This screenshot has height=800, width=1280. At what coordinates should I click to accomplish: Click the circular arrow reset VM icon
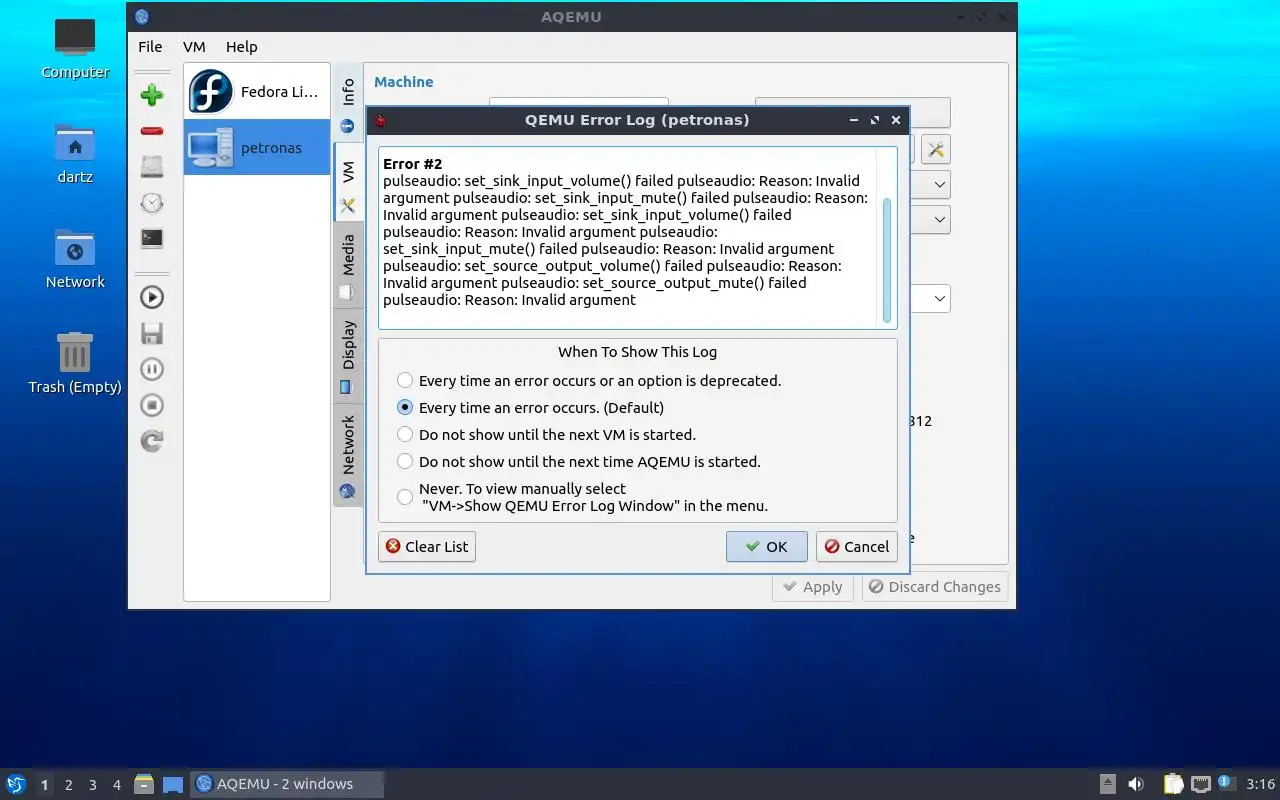pos(152,441)
